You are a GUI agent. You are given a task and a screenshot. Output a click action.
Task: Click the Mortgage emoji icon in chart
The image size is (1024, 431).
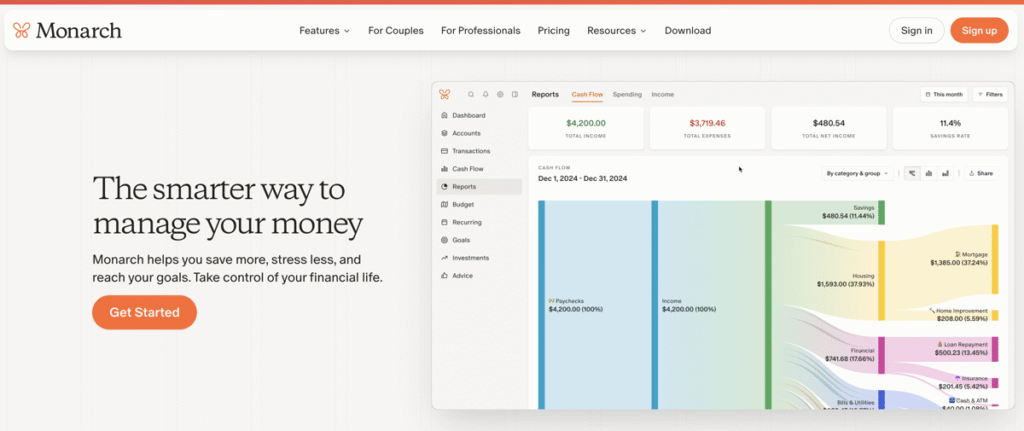tap(957, 254)
